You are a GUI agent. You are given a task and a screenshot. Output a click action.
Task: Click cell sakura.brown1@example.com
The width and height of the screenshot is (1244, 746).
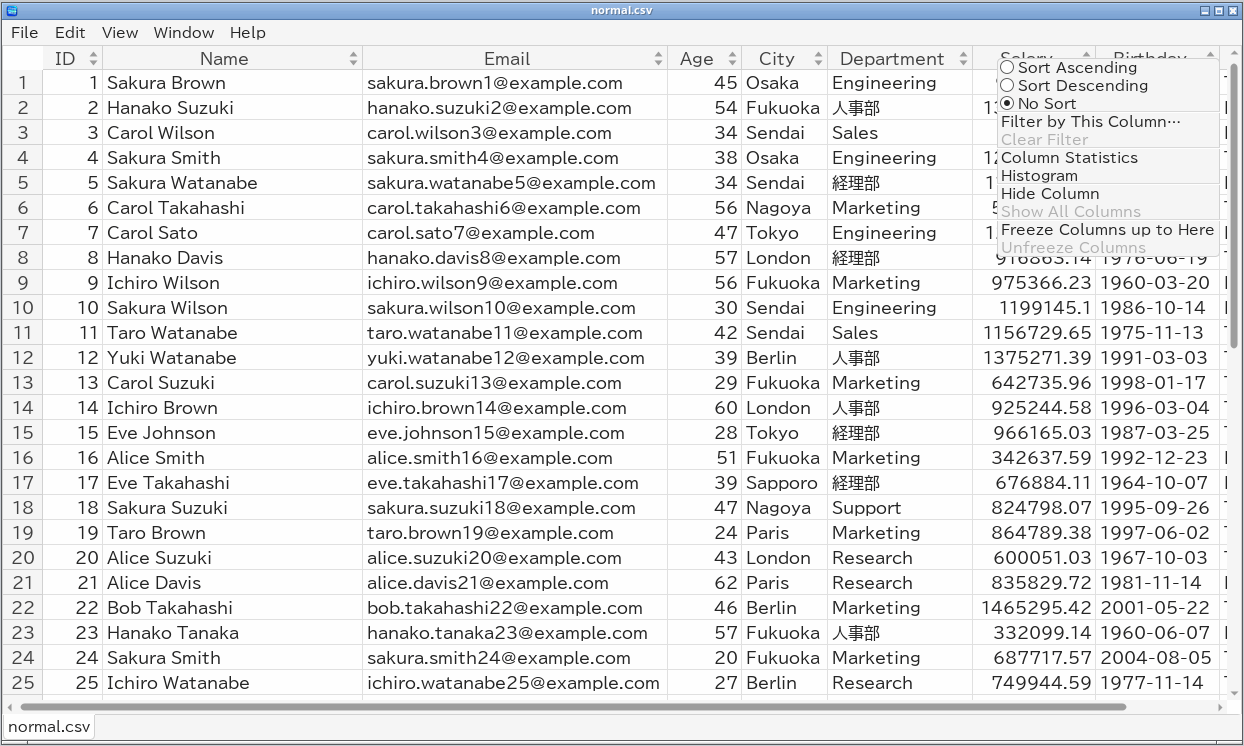515,83
